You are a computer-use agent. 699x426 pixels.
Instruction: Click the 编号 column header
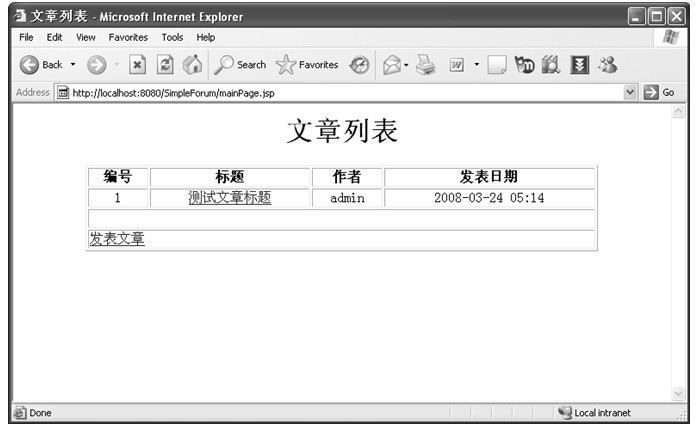click(118, 176)
